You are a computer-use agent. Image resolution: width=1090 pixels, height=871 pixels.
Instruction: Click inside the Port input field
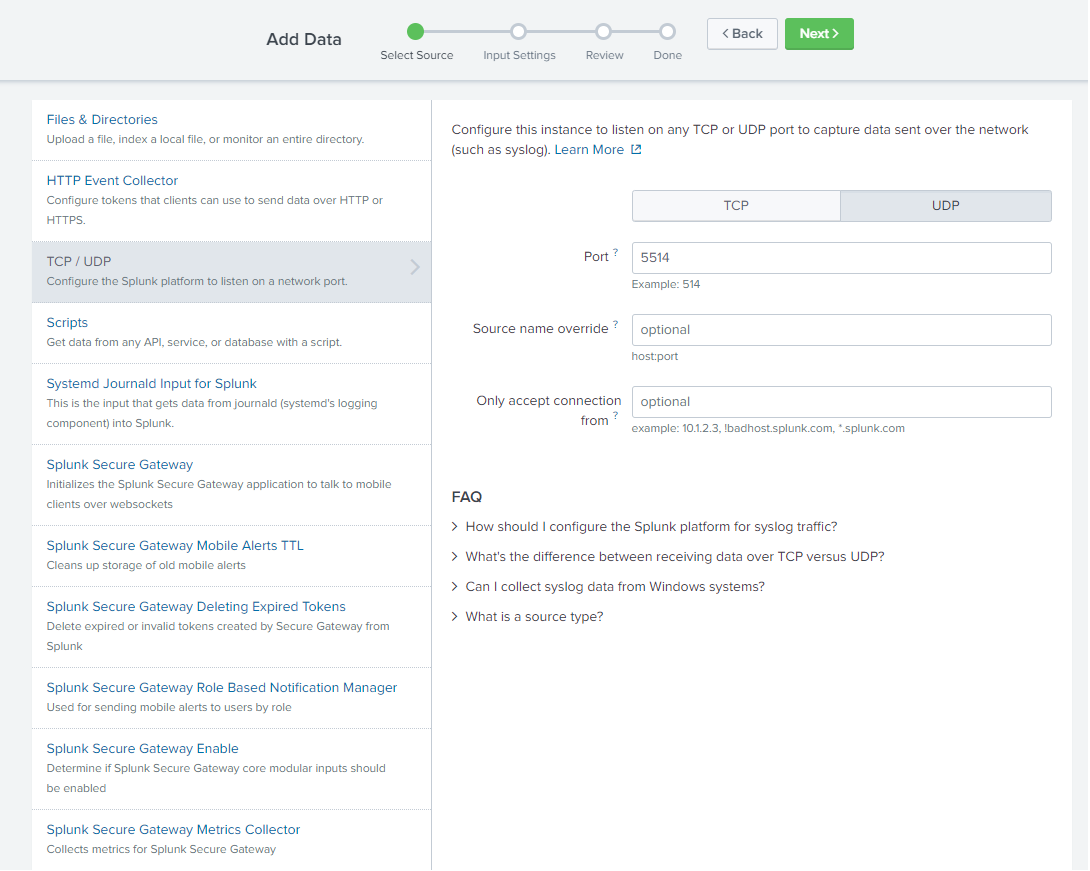(x=841, y=257)
